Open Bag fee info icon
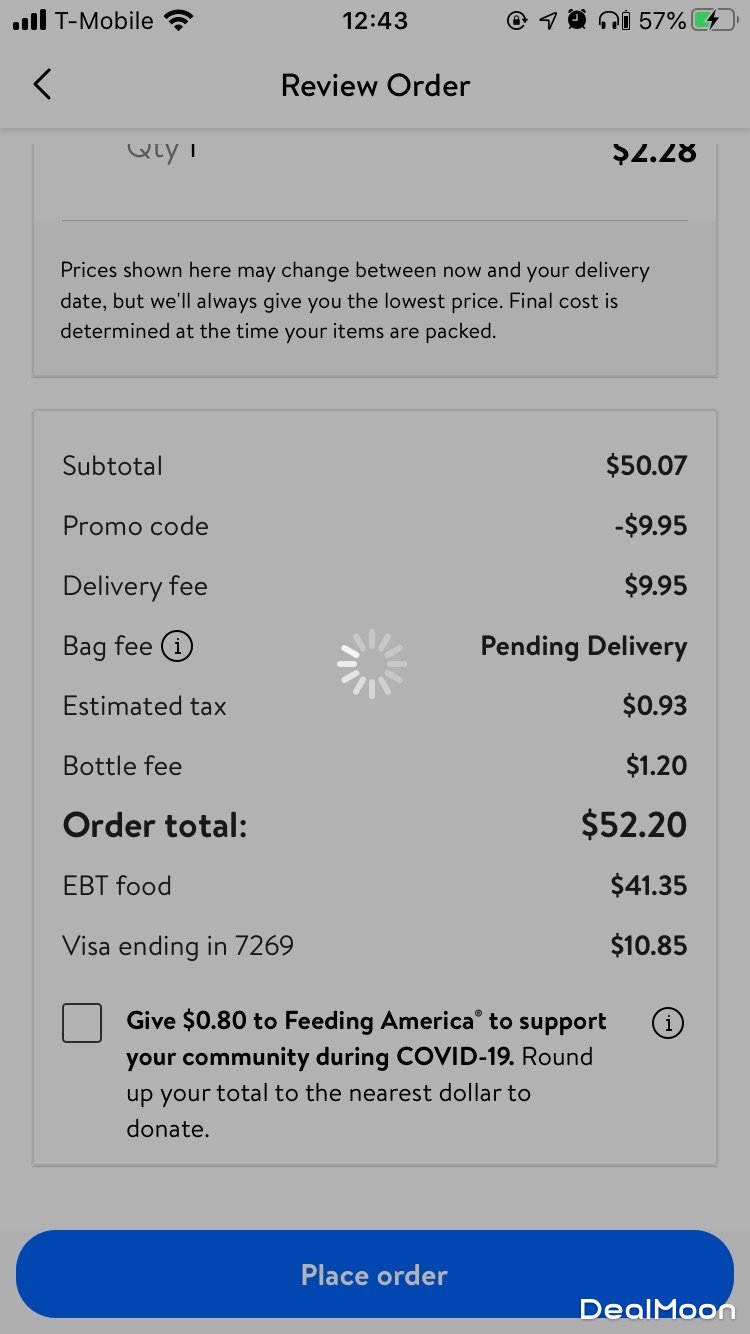Image resolution: width=750 pixels, height=1334 pixels. pyautogui.click(x=177, y=646)
